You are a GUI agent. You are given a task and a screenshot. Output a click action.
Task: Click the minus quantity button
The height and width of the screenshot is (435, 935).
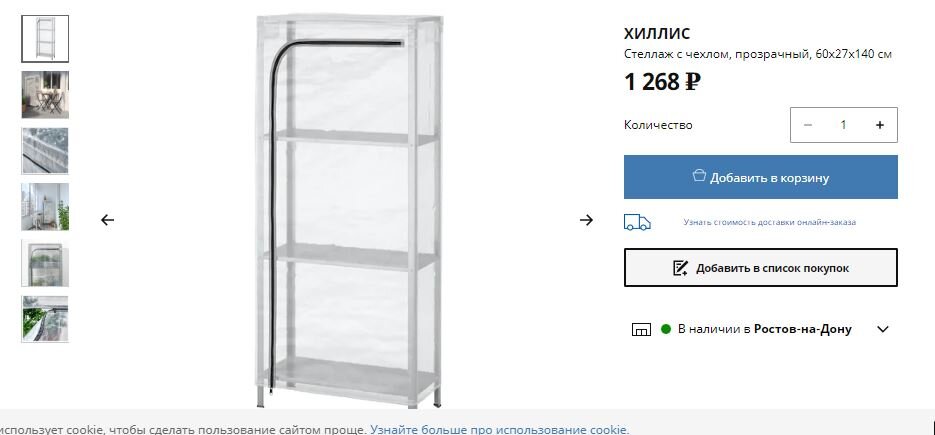pos(808,125)
